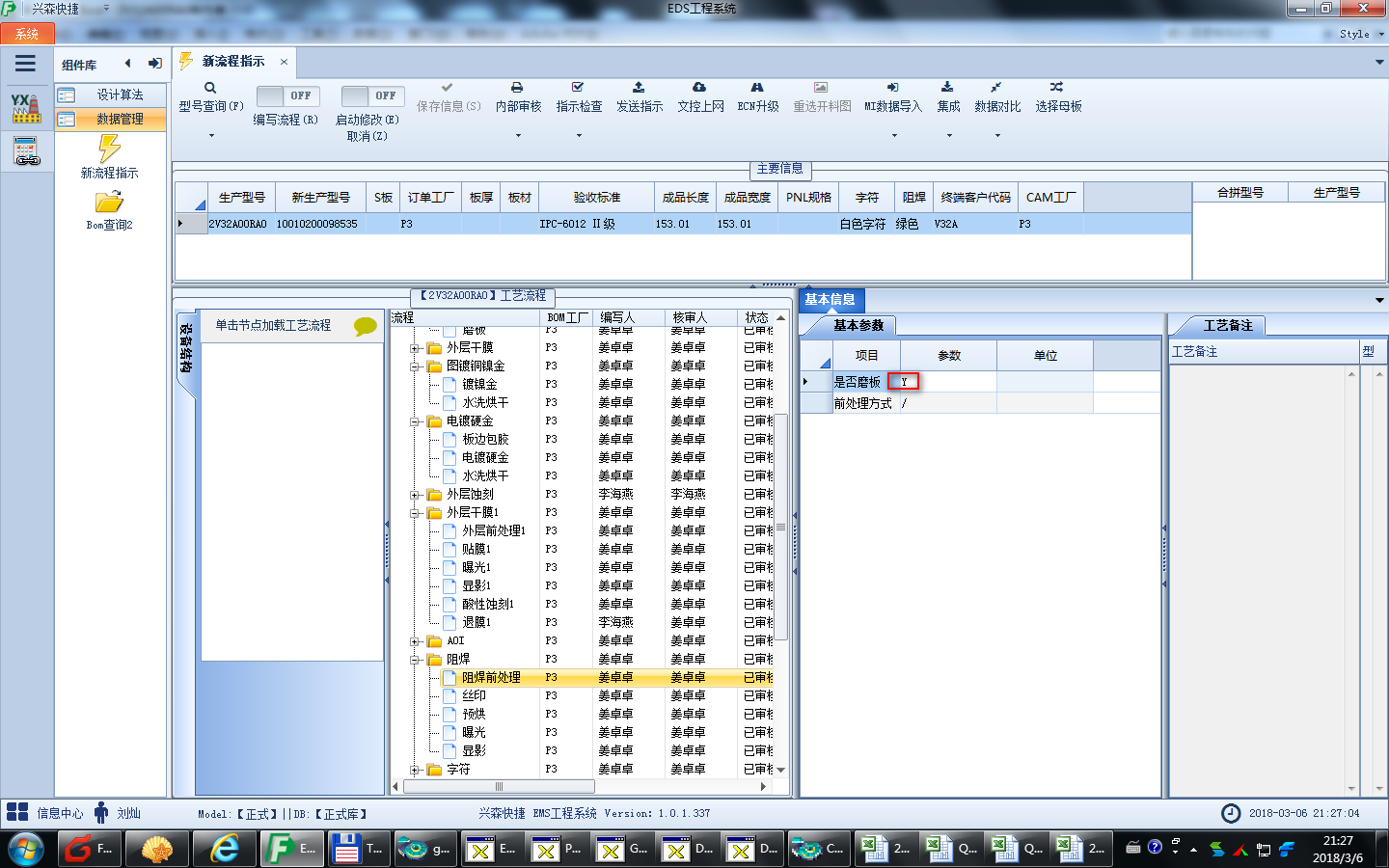Select the 基本信息 tab
This screenshot has height=868, width=1389.
pyautogui.click(x=831, y=300)
